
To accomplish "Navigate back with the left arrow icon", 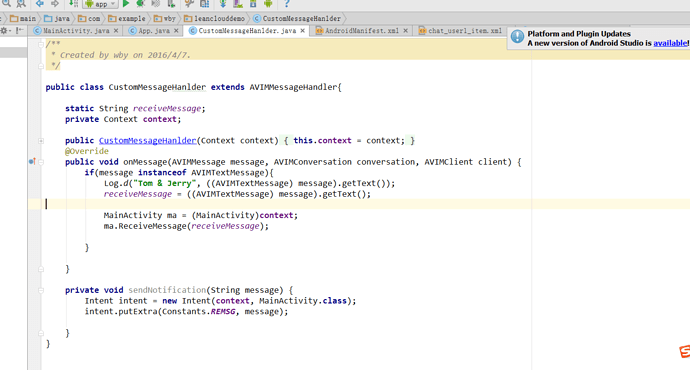I will (x=40, y=4).
